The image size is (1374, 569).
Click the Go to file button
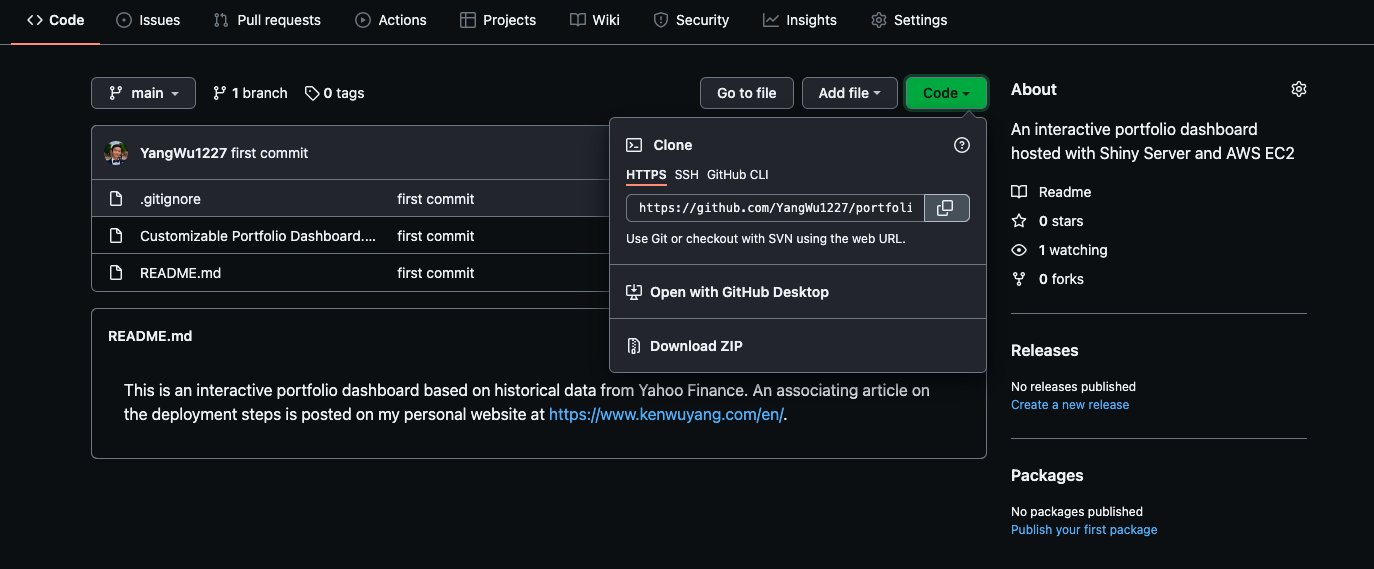pyautogui.click(x=746, y=93)
